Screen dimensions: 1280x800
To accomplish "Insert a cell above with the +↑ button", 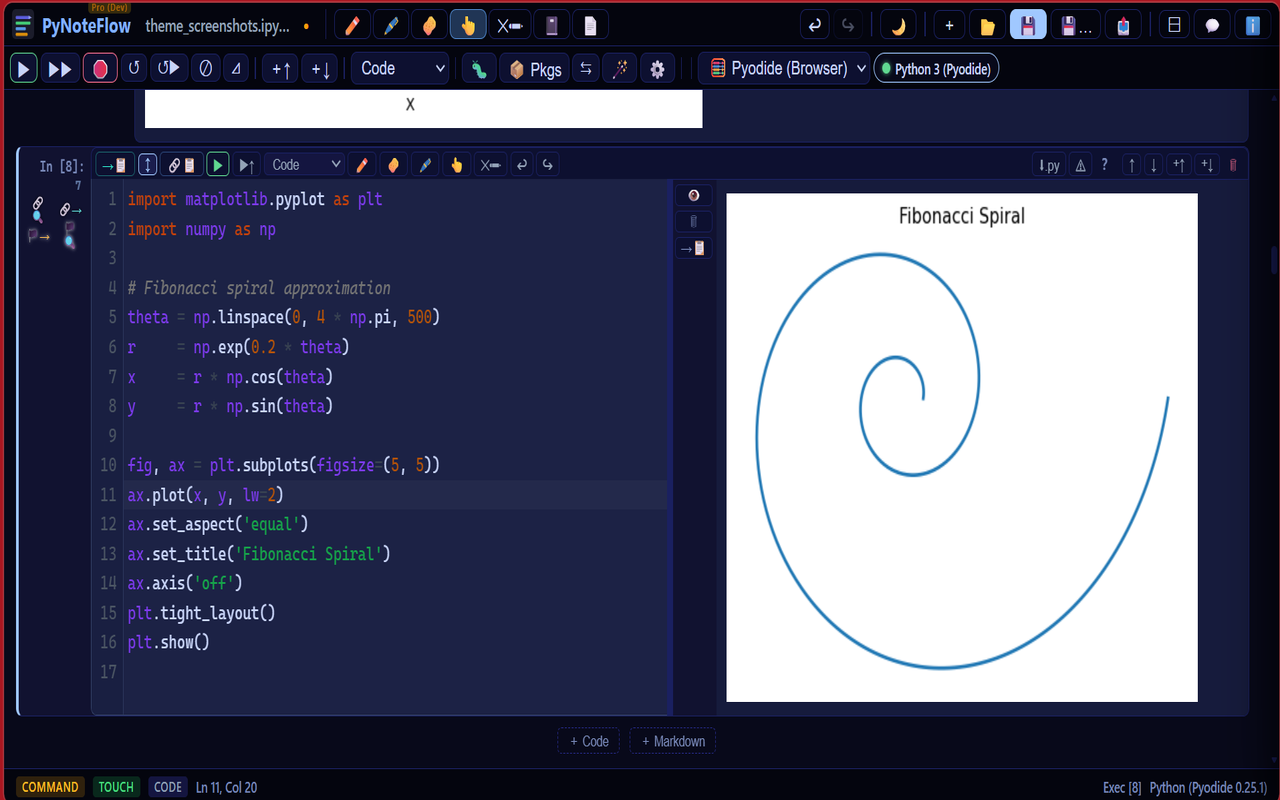I will coord(280,69).
